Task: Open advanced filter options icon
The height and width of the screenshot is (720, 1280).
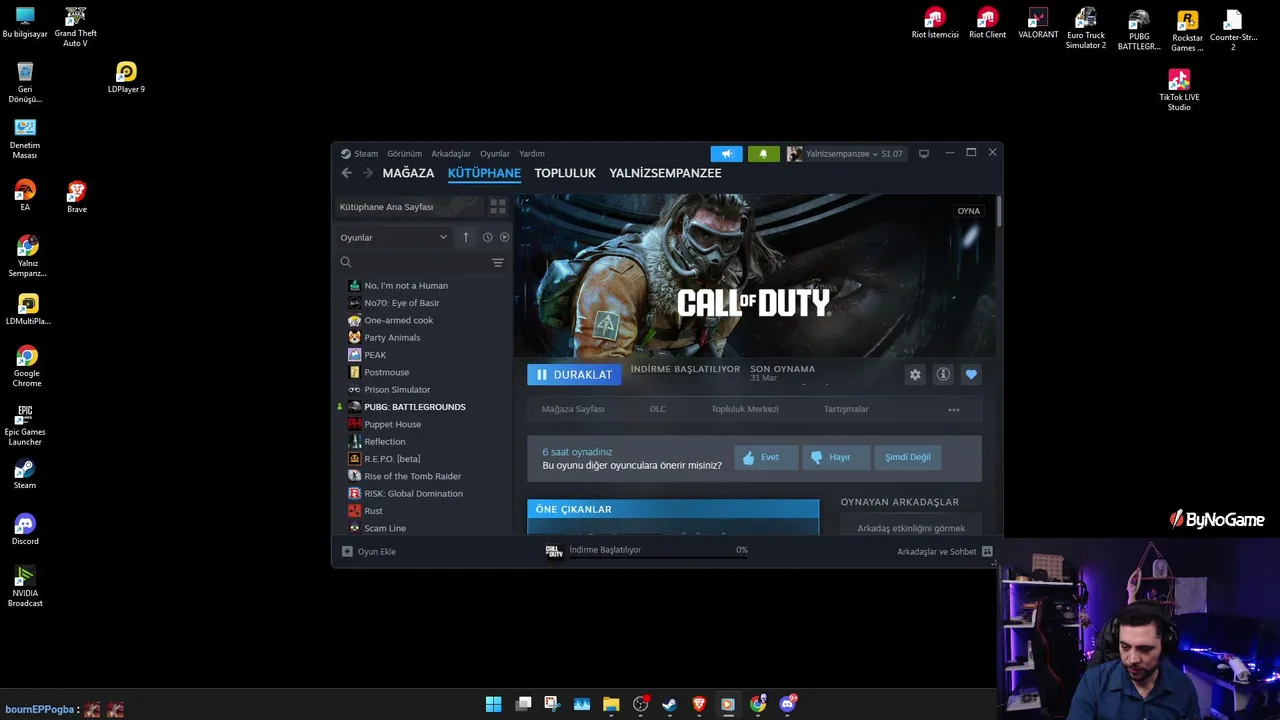Action: point(498,262)
